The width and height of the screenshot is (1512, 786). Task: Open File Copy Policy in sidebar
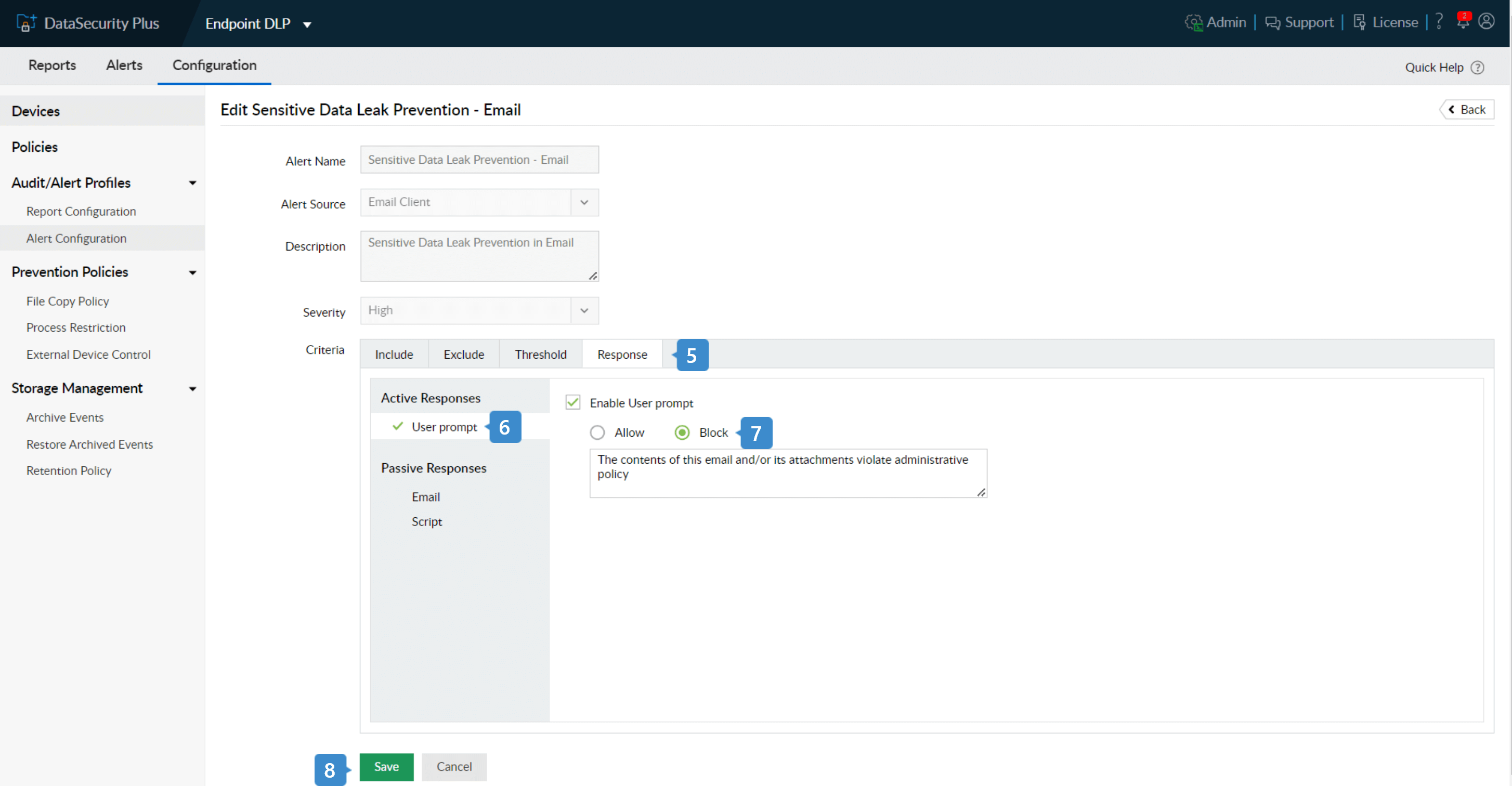coord(68,301)
